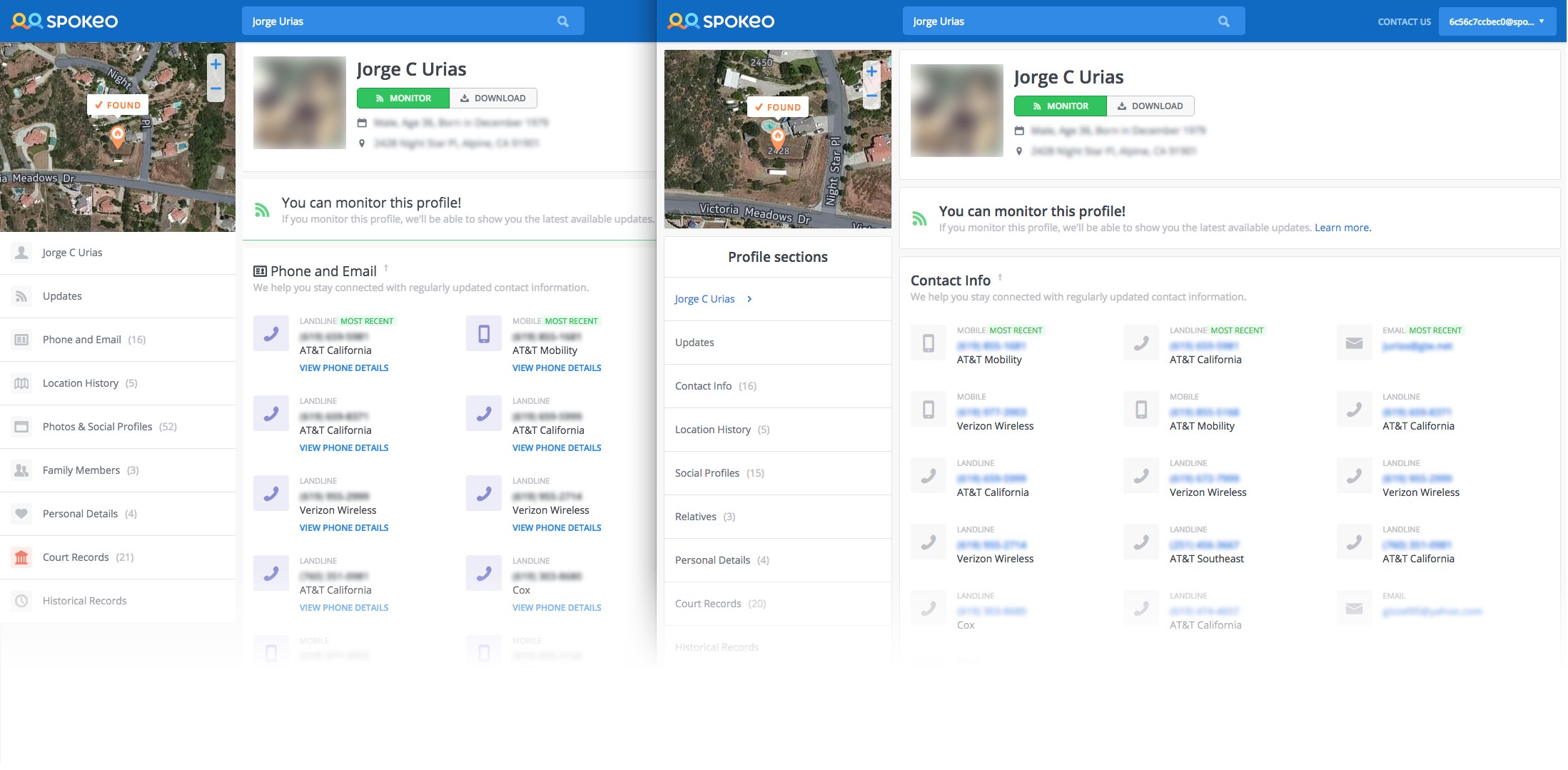Open the account email dropdown in the header
The image size is (1568, 770).
(1497, 21)
